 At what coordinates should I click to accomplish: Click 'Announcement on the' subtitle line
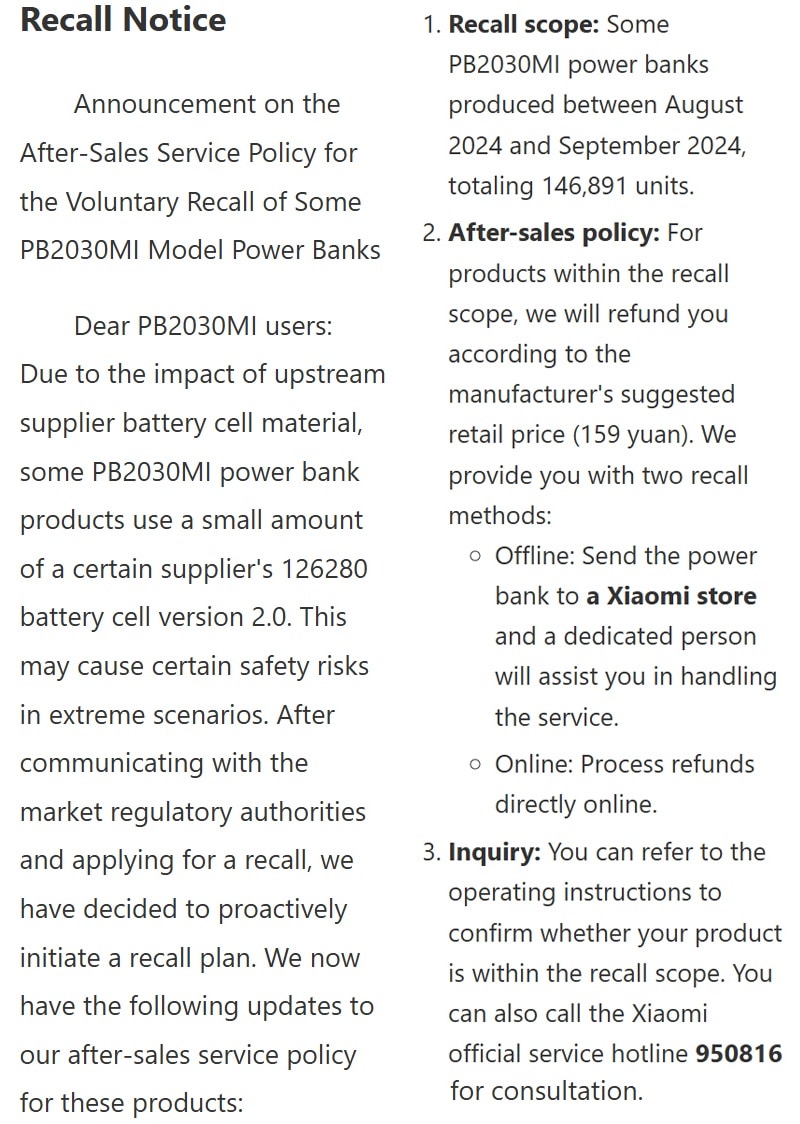point(207,105)
